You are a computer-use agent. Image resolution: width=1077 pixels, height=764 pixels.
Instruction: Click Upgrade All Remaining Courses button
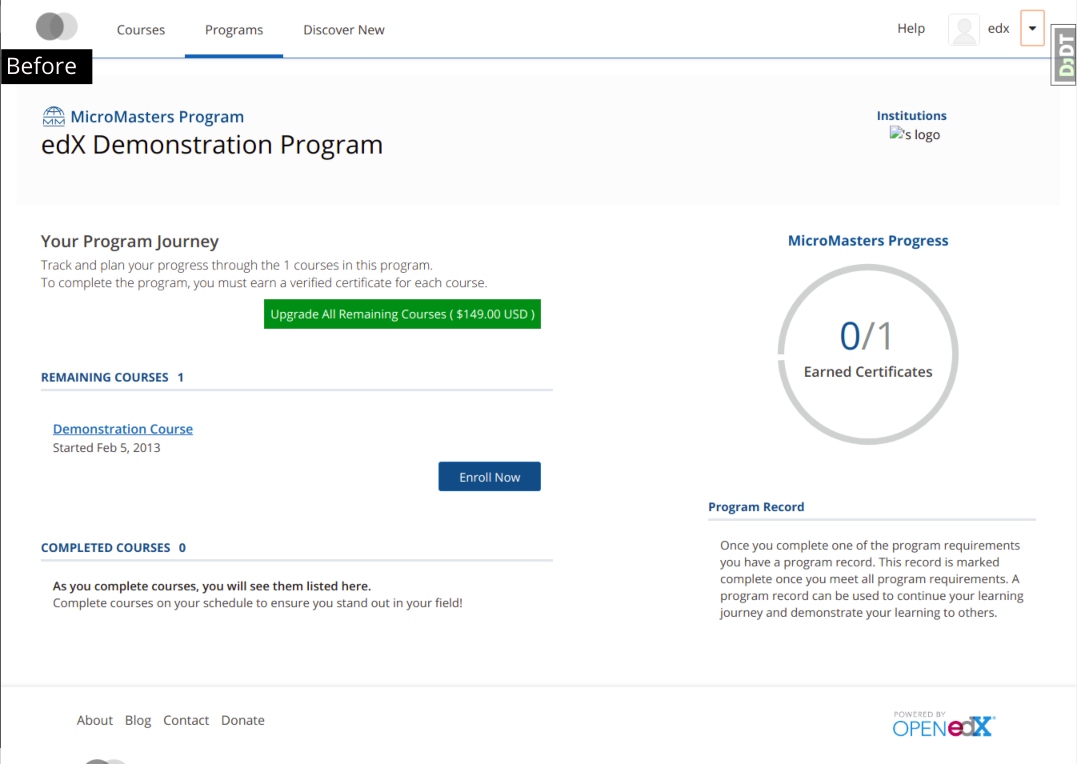pos(402,314)
